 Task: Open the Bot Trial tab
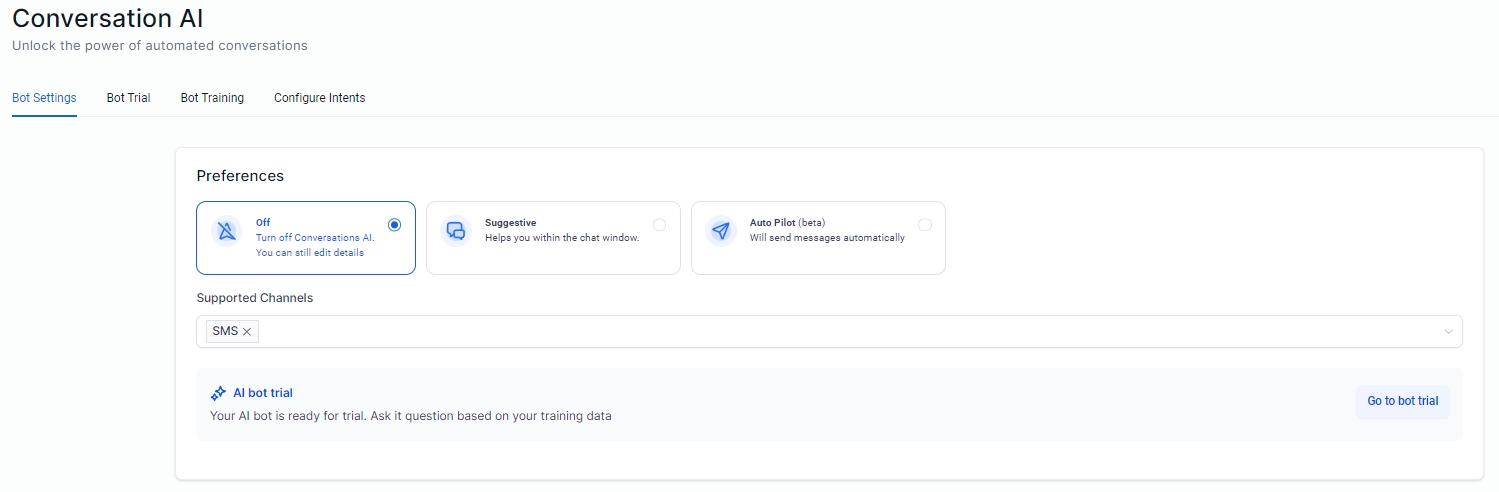coord(128,98)
